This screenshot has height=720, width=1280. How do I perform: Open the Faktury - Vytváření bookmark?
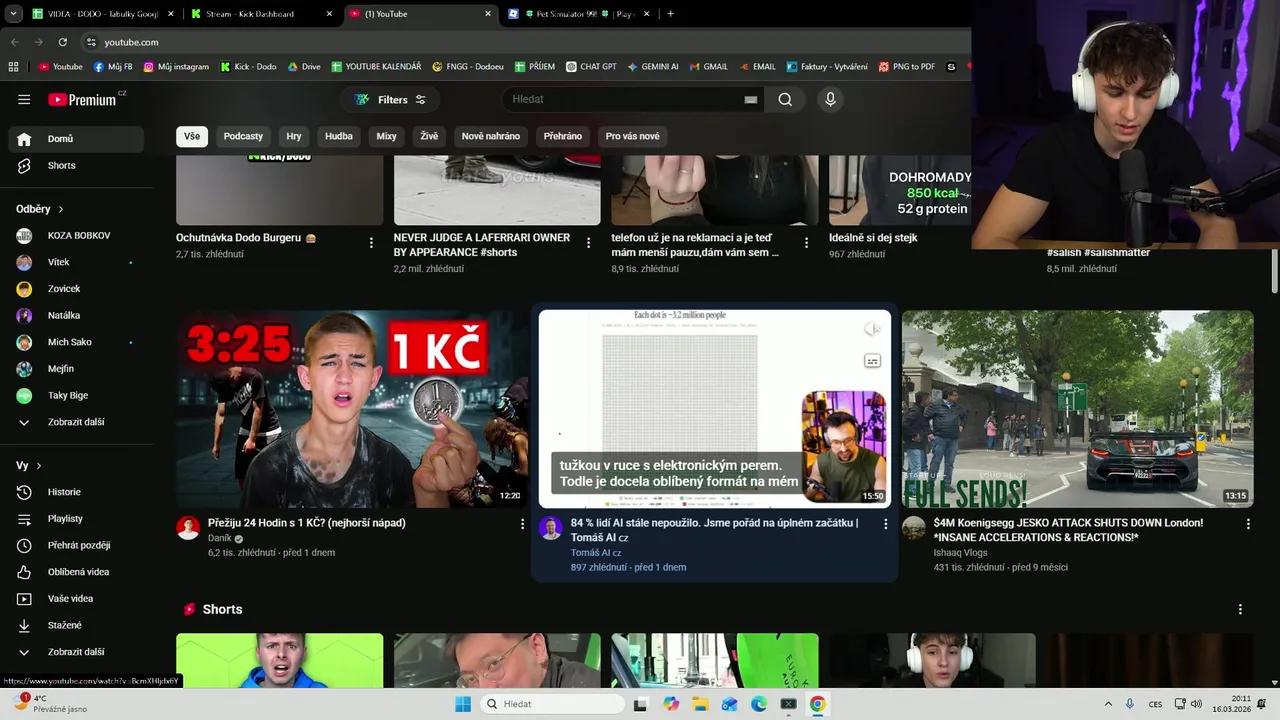pyautogui.click(x=827, y=67)
